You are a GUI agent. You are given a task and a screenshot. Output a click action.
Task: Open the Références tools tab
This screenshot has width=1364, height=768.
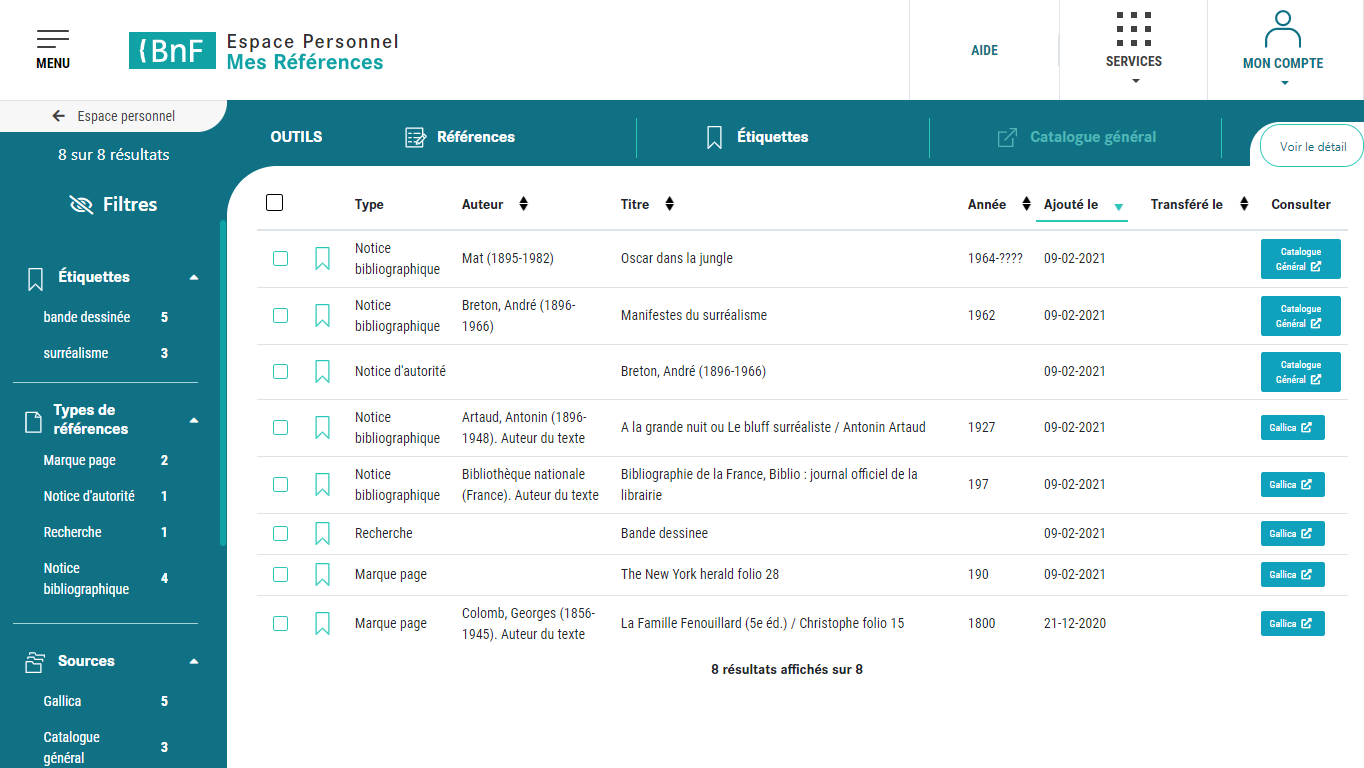pos(460,137)
